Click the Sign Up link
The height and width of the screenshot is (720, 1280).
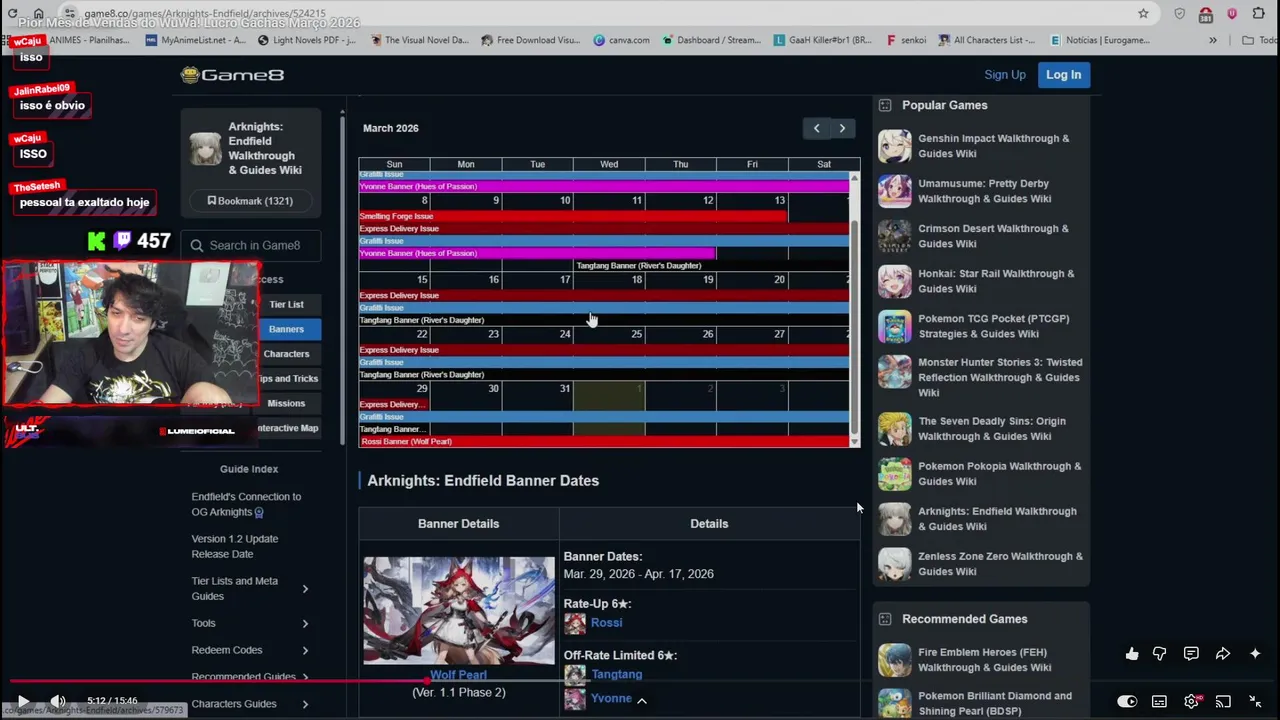tap(1005, 75)
